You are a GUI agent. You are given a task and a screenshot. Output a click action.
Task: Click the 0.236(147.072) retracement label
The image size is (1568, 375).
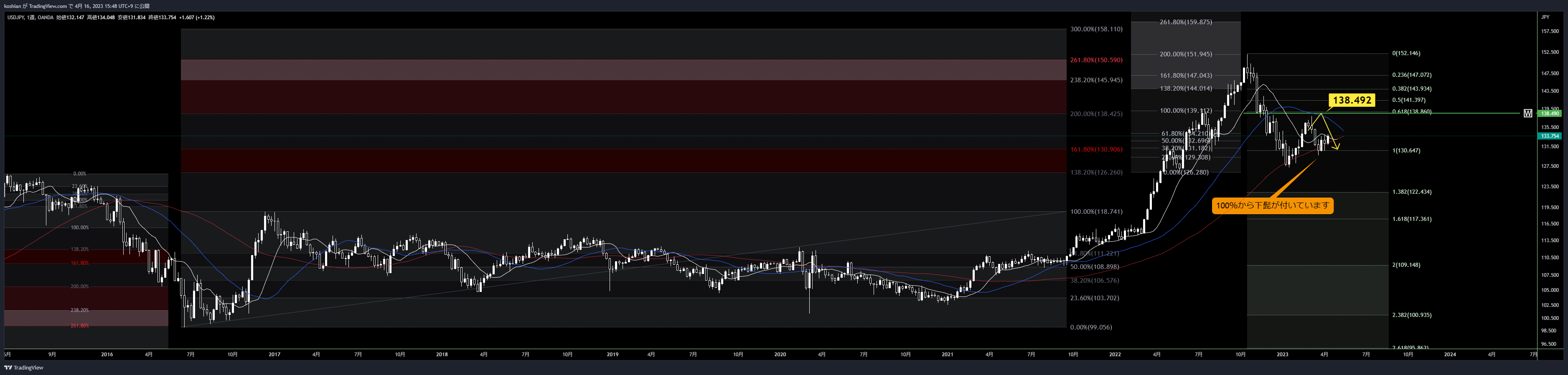pos(1412,75)
